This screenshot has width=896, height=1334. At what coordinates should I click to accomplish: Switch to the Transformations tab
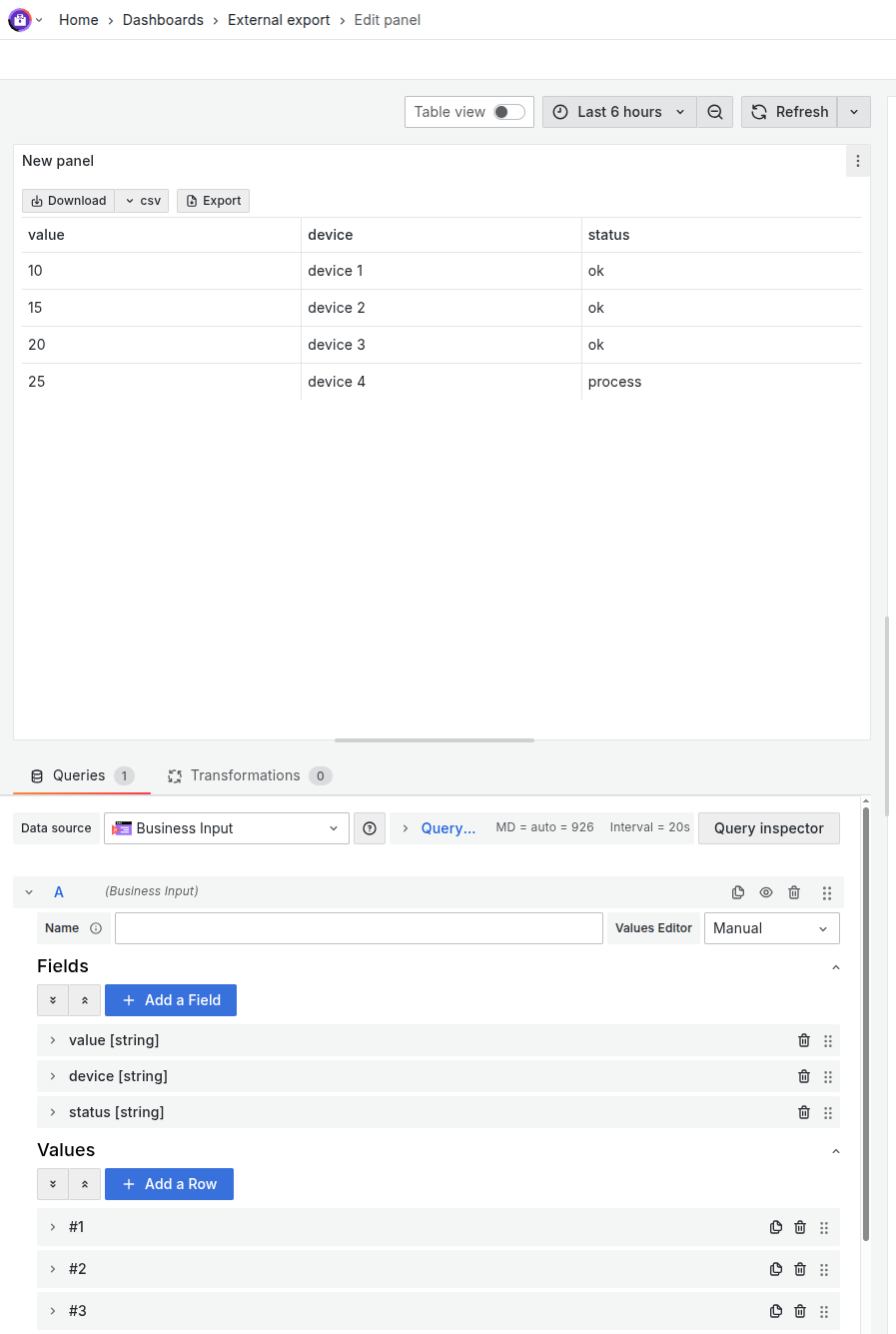246,775
